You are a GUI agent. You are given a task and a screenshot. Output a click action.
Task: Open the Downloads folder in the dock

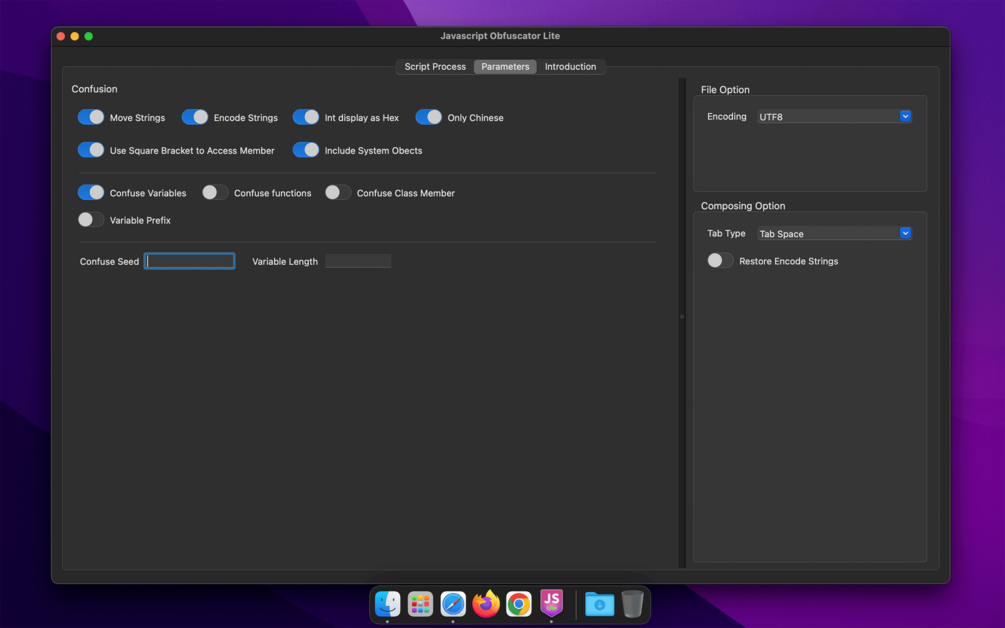pyautogui.click(x=599, y=604)
